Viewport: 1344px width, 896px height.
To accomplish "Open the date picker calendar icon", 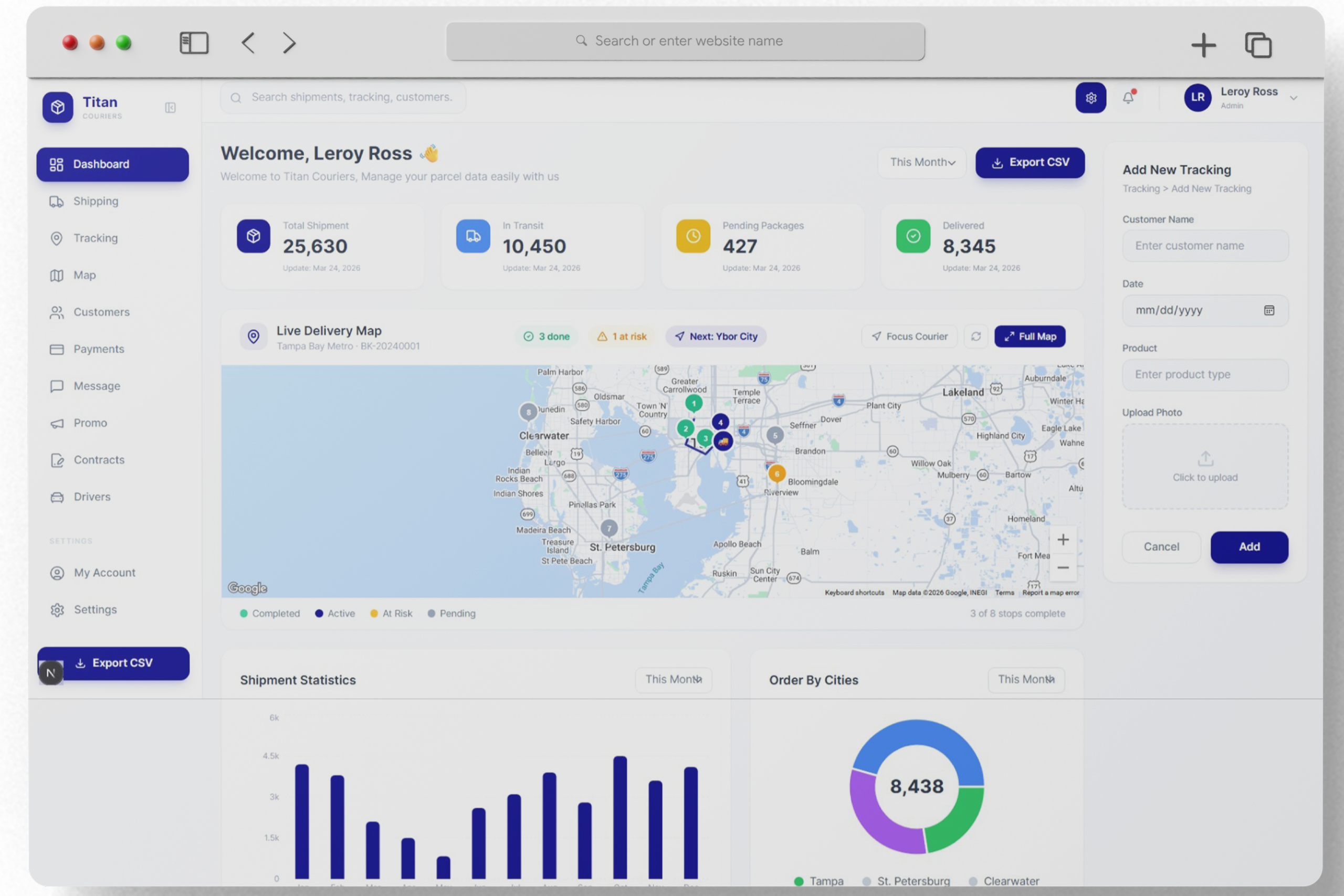I will tap(1268, 310).
